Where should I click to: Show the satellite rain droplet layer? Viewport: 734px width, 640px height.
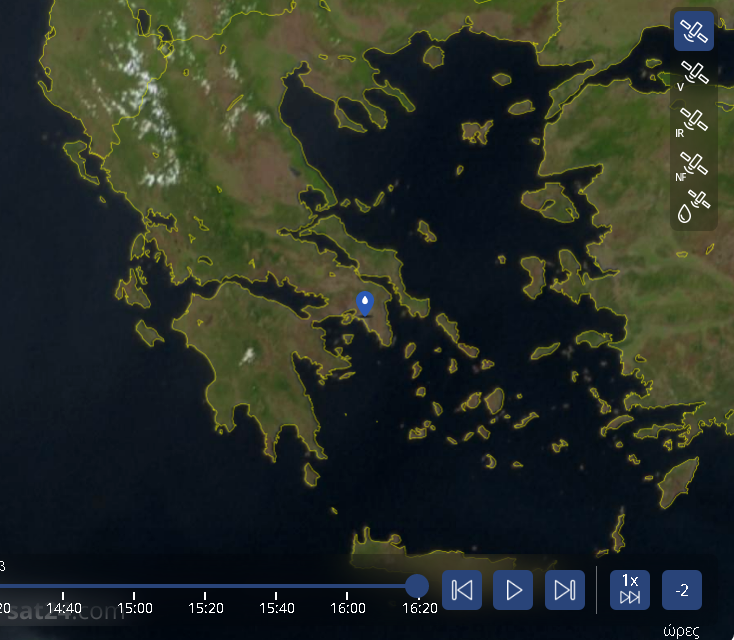[693, 208]
